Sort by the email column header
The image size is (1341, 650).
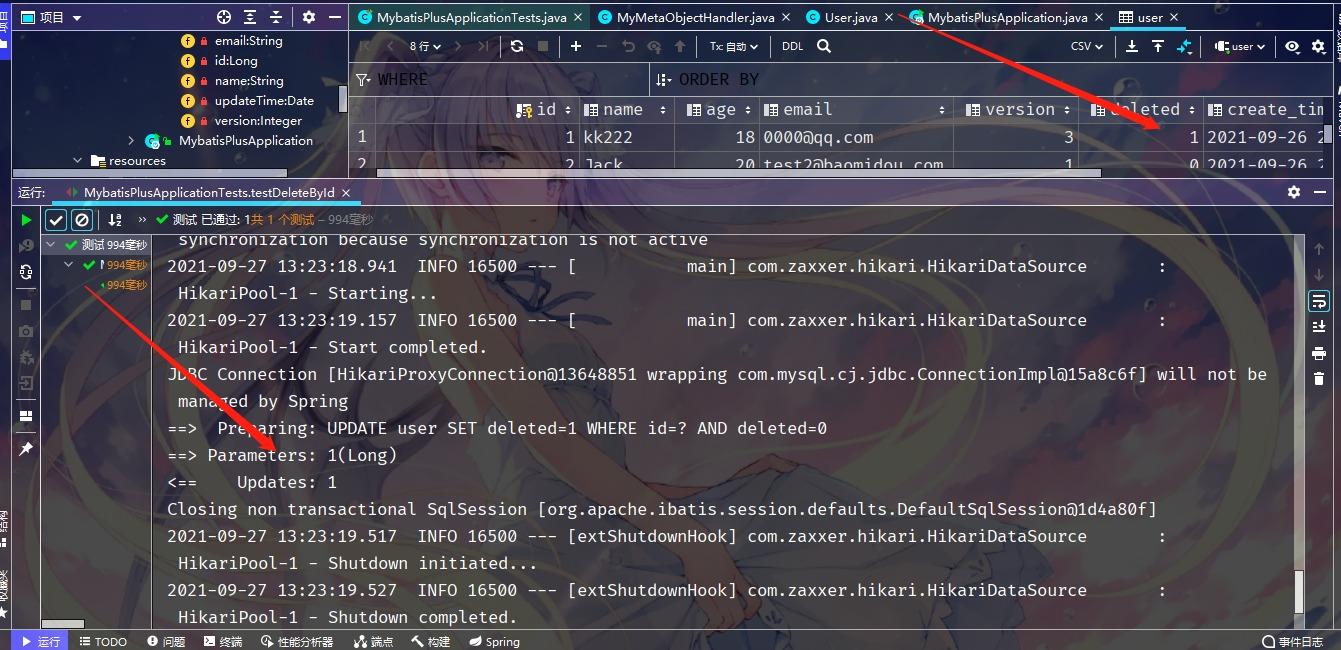854,110
